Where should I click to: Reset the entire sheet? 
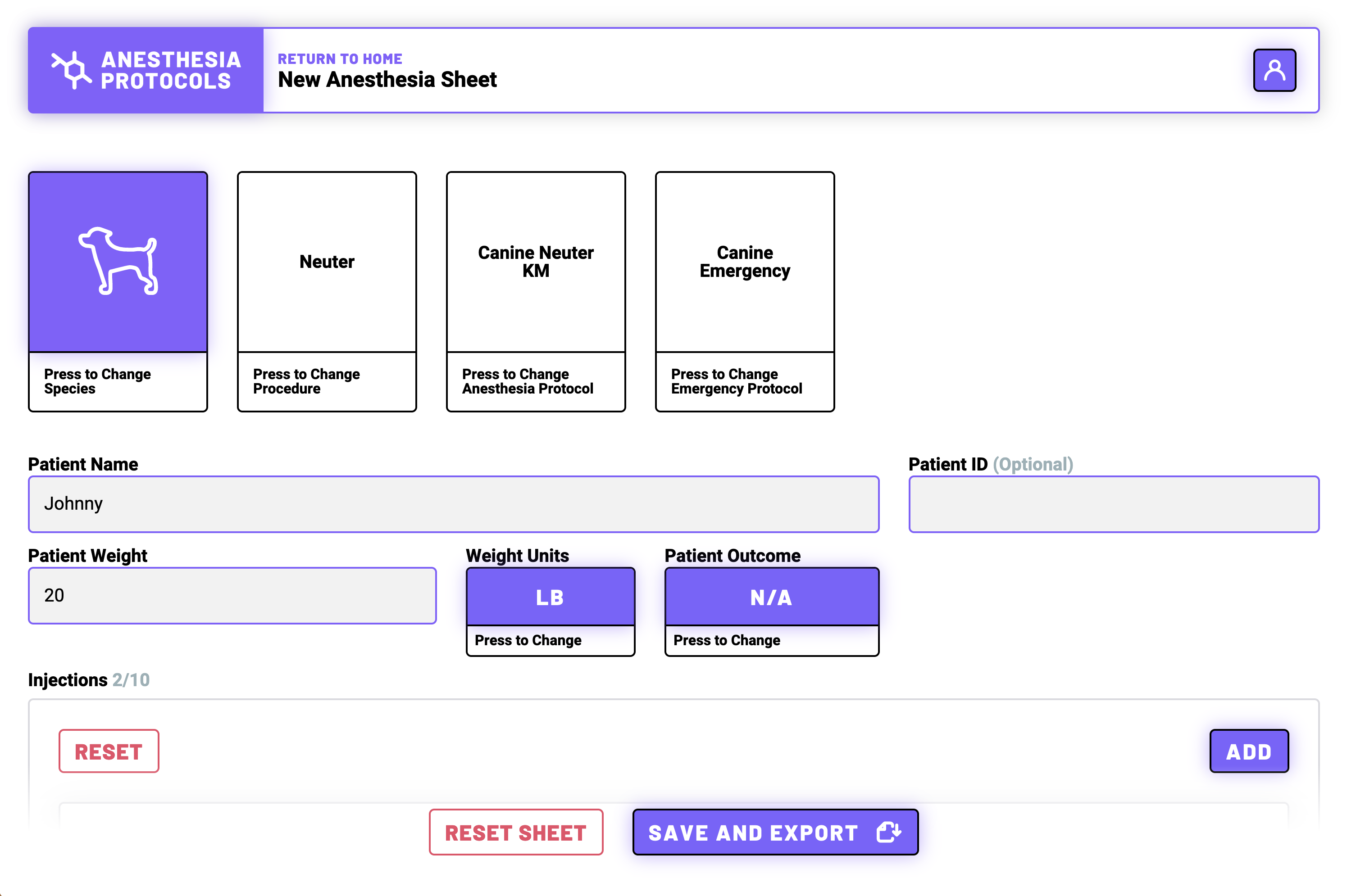pos(516,832)
